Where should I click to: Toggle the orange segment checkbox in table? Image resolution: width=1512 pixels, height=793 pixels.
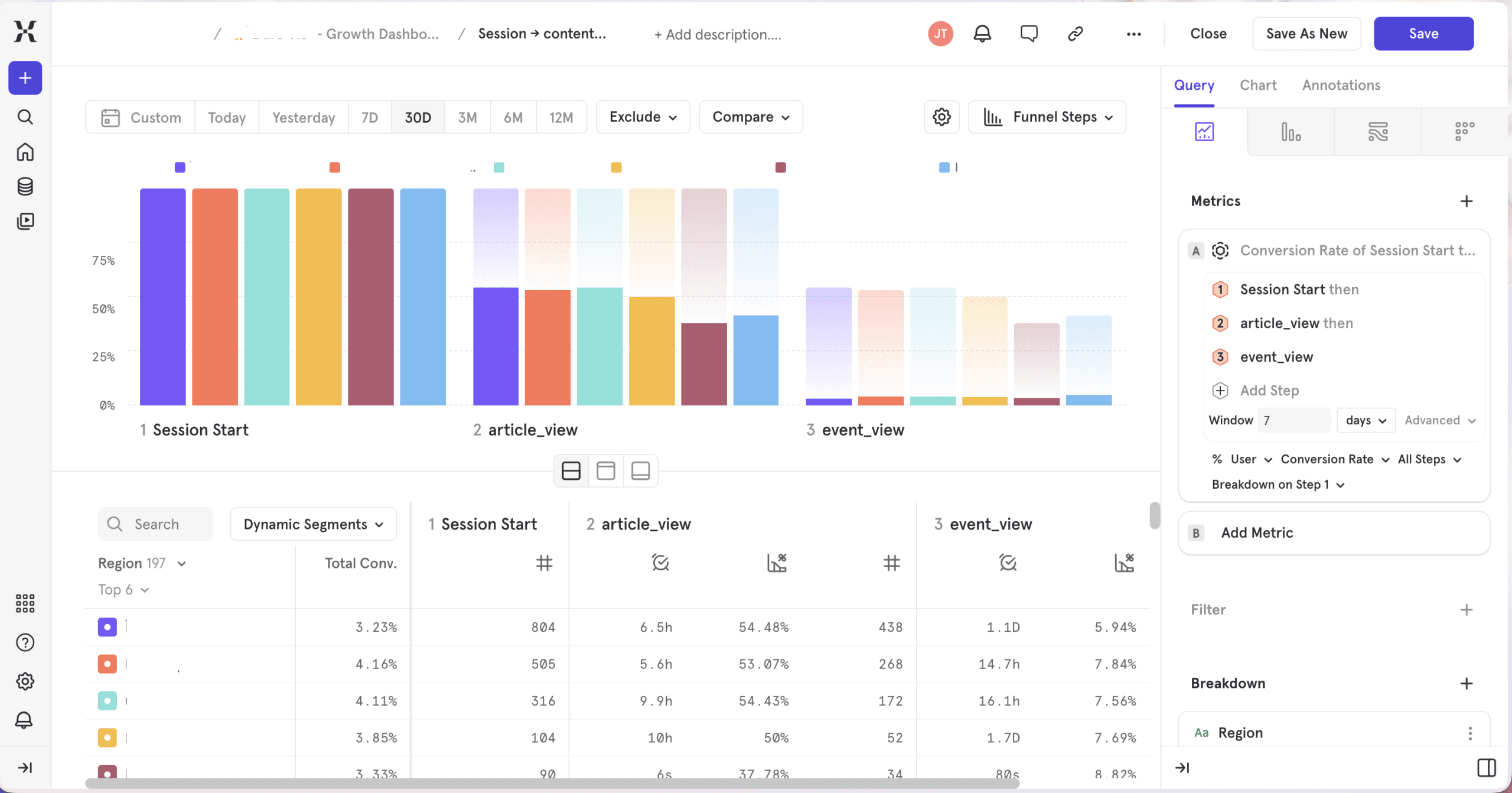click(107, 664)
